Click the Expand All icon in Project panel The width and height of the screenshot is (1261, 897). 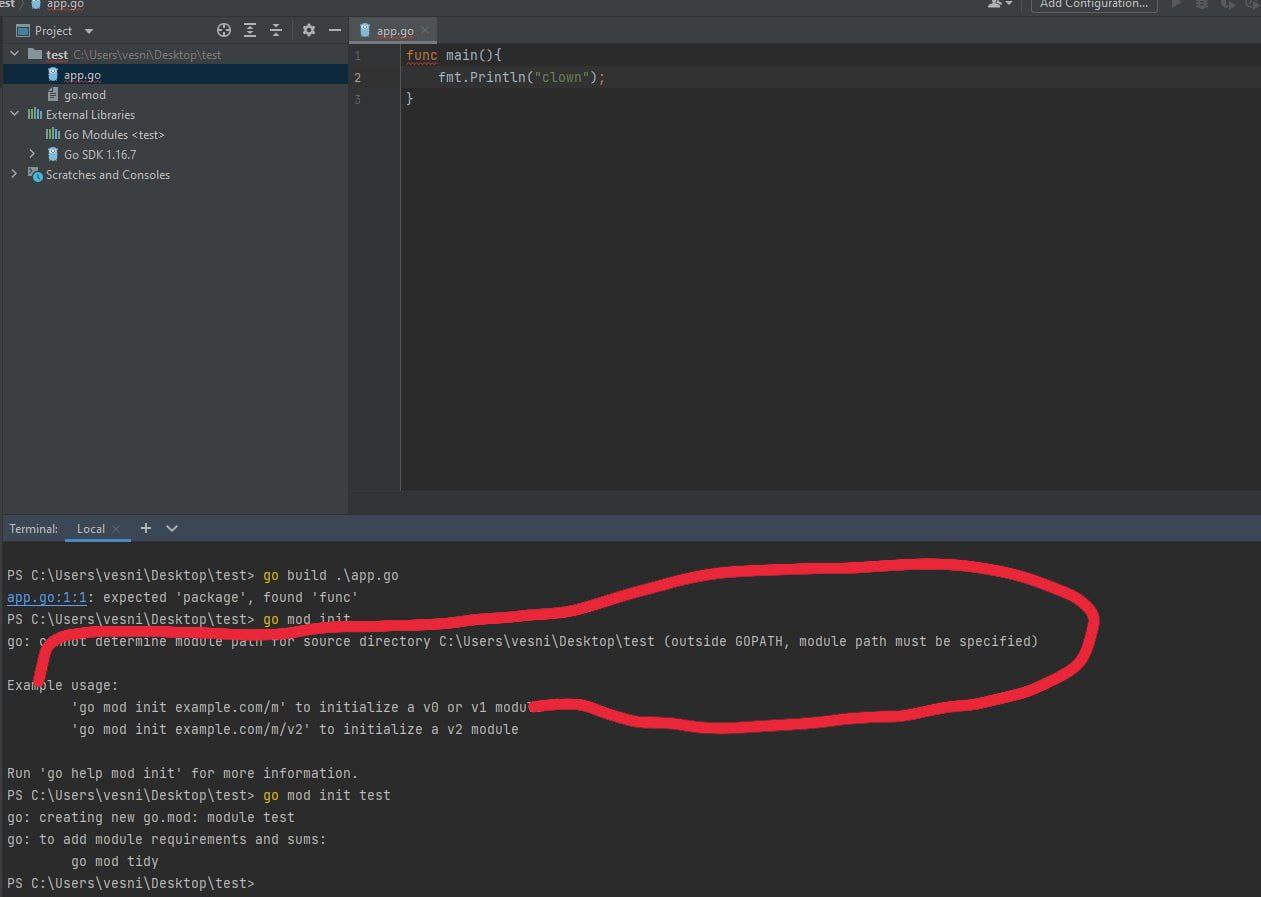tap(250, 31)
